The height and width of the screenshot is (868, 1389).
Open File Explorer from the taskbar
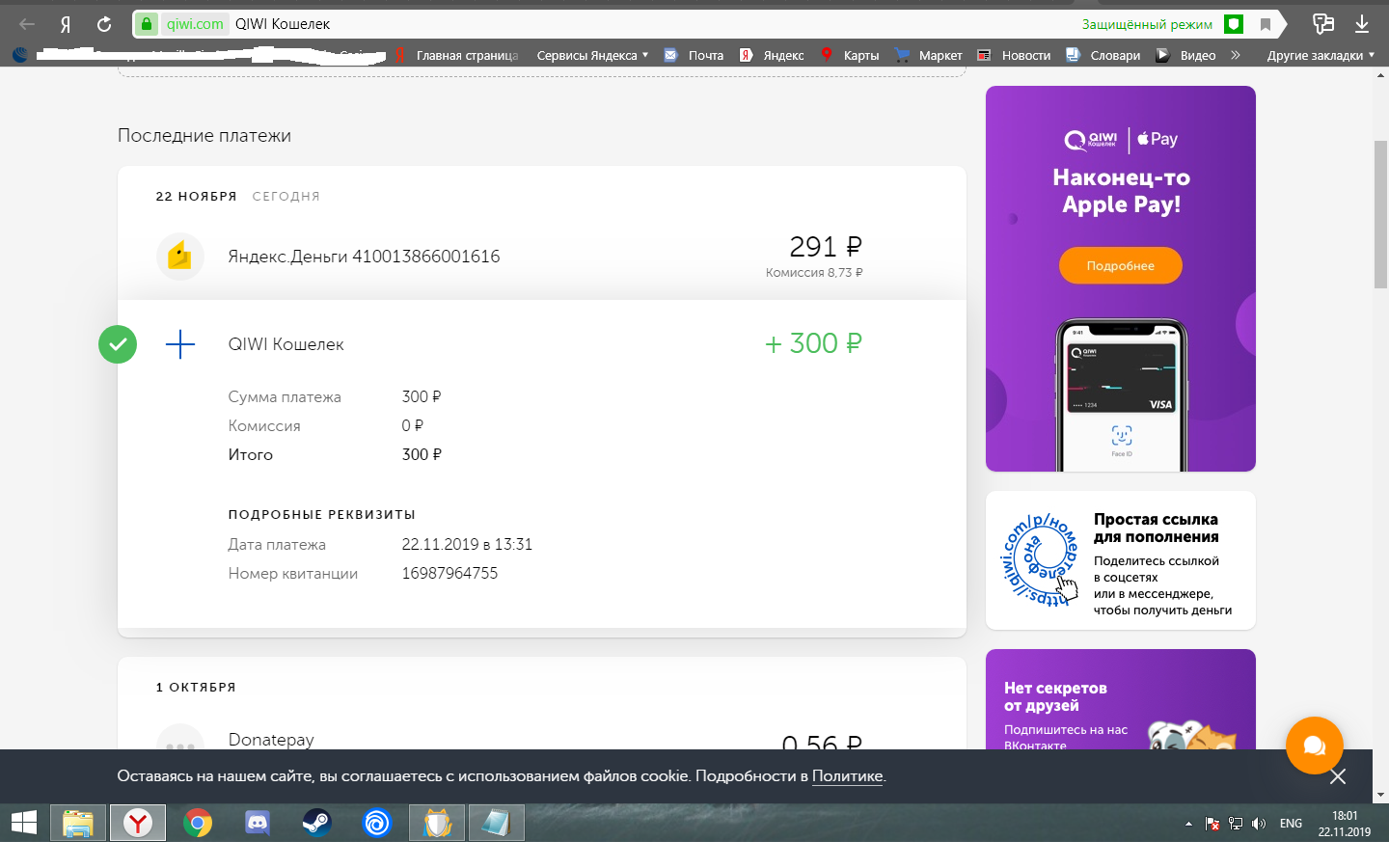click(x=78, y=823)
